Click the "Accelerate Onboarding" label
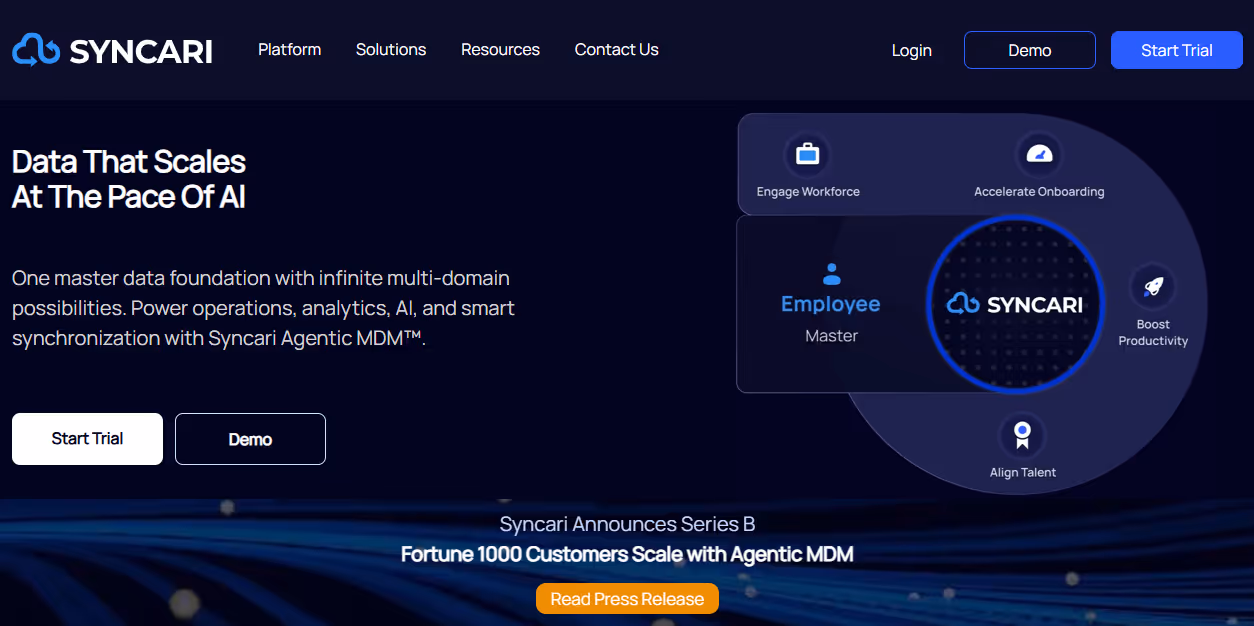Image resolution: width=1254 pixels, height=626 pixels. pyautogui.click(x=1039, y=191)
